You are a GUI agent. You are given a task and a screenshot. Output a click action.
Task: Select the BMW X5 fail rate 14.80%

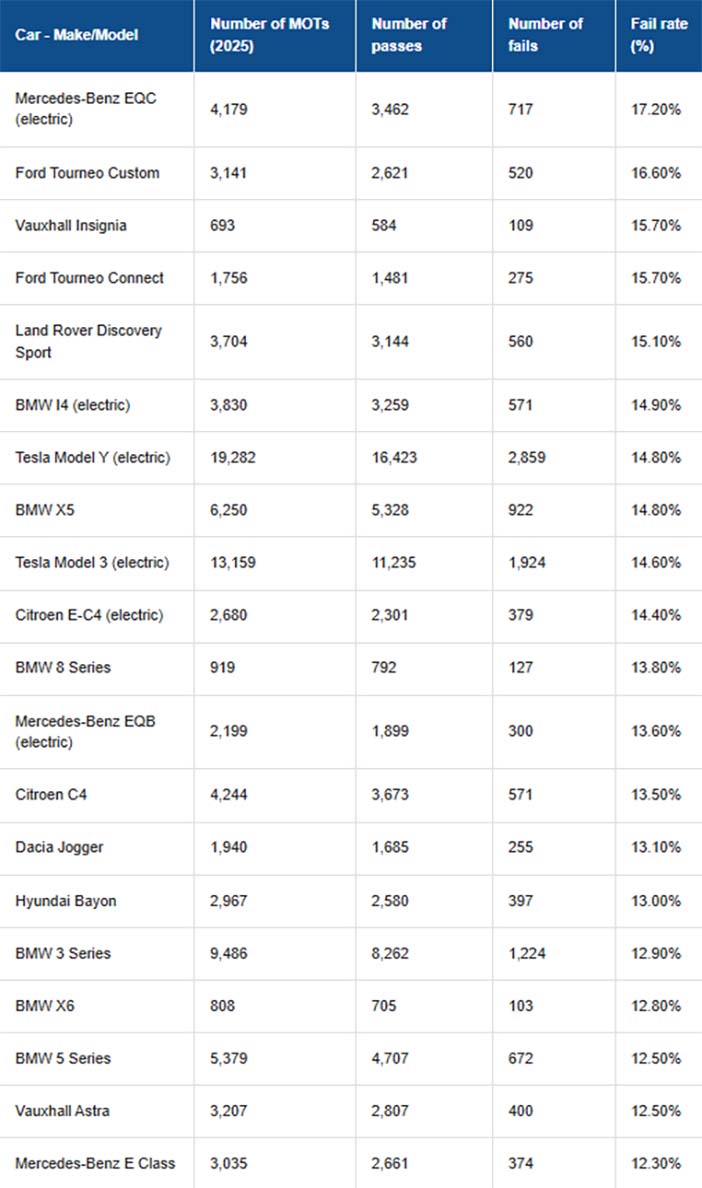tap(656, 510)
